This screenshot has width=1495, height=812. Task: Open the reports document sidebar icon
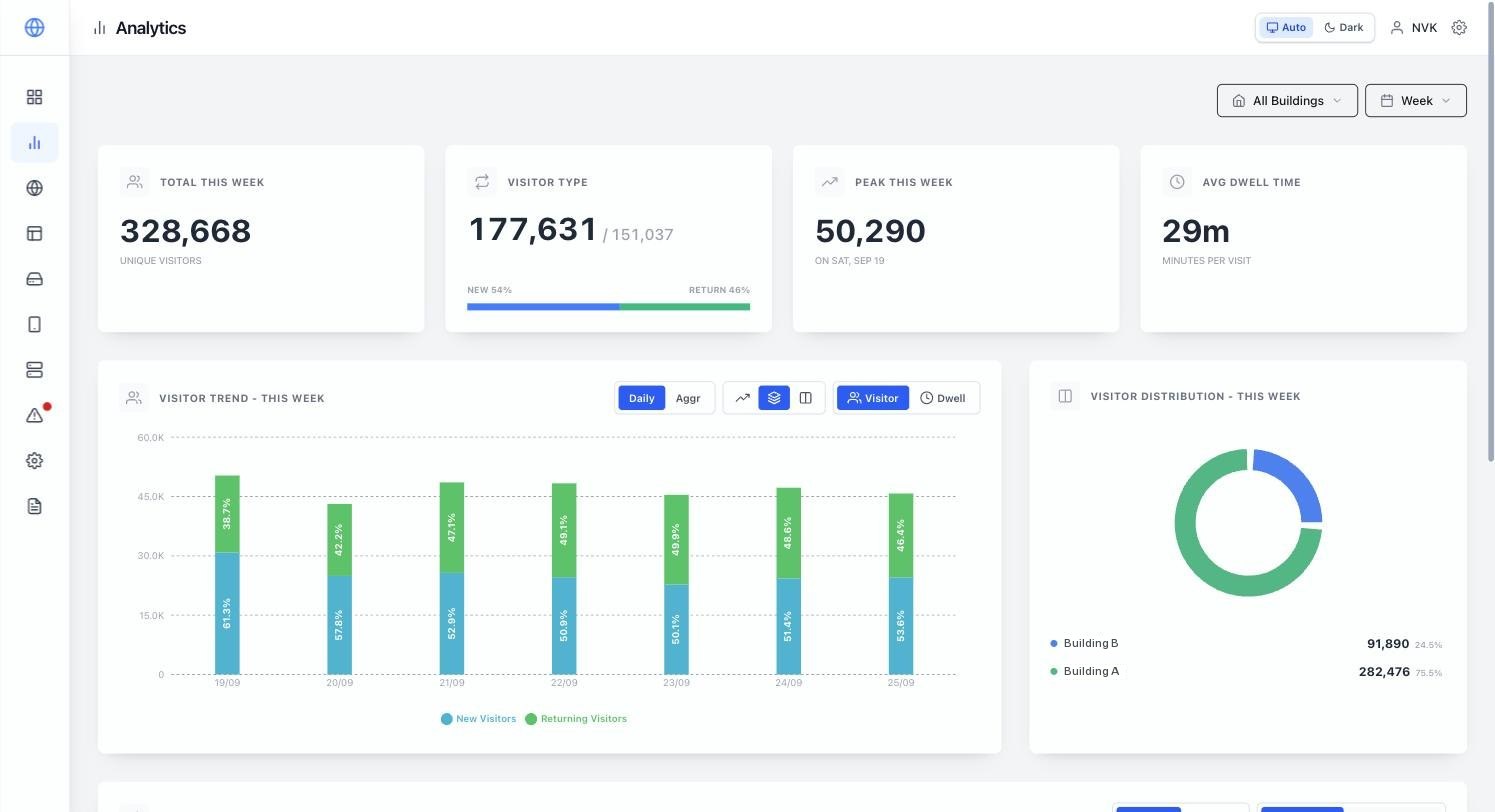point(34,506)
